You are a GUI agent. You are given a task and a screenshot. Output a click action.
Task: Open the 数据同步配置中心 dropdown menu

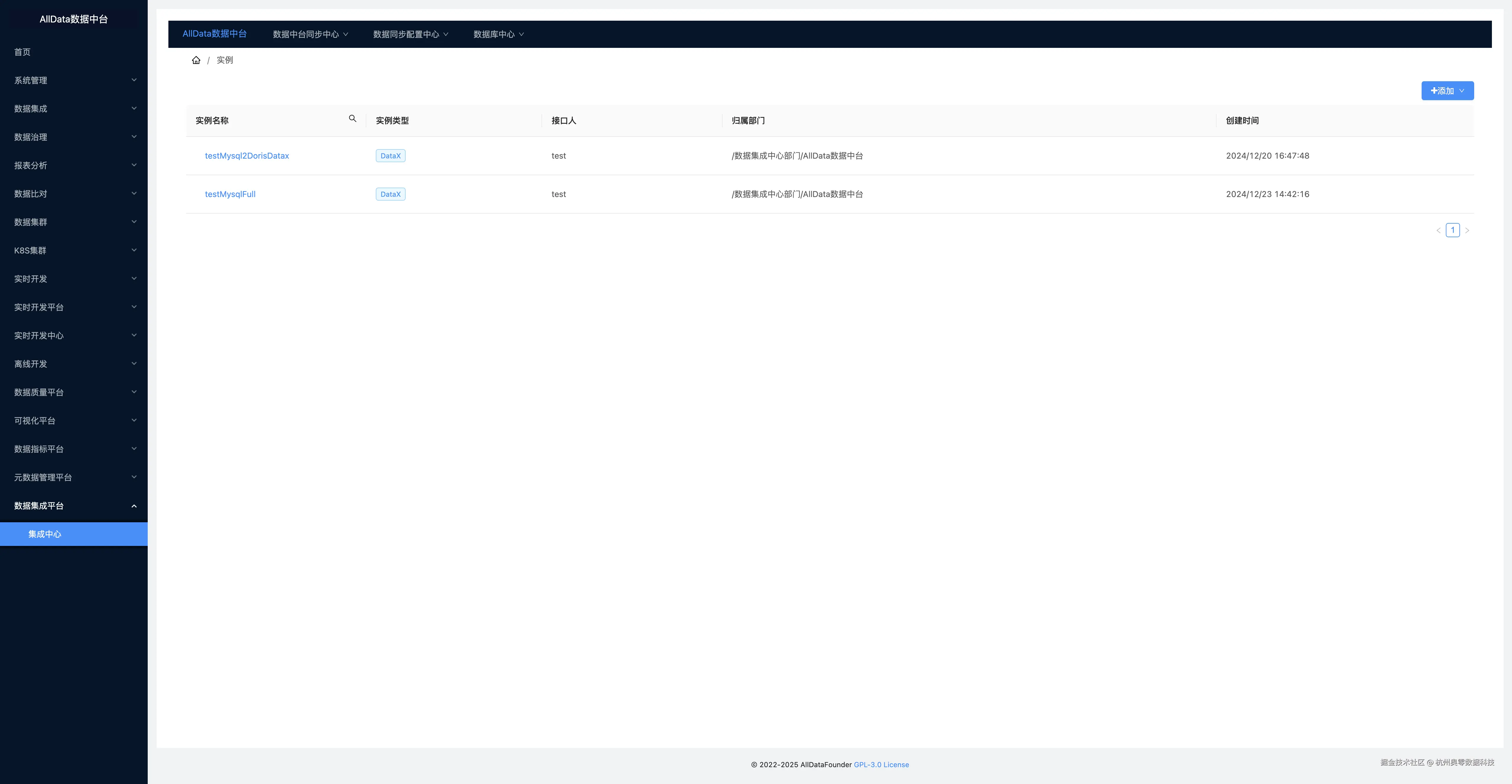pos(410,35)
